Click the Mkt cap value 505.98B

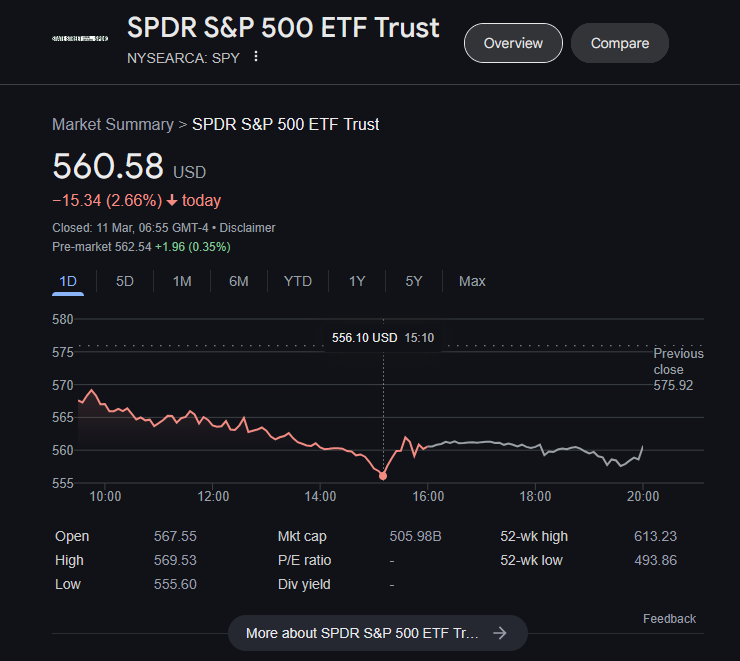tap(415, 536)
